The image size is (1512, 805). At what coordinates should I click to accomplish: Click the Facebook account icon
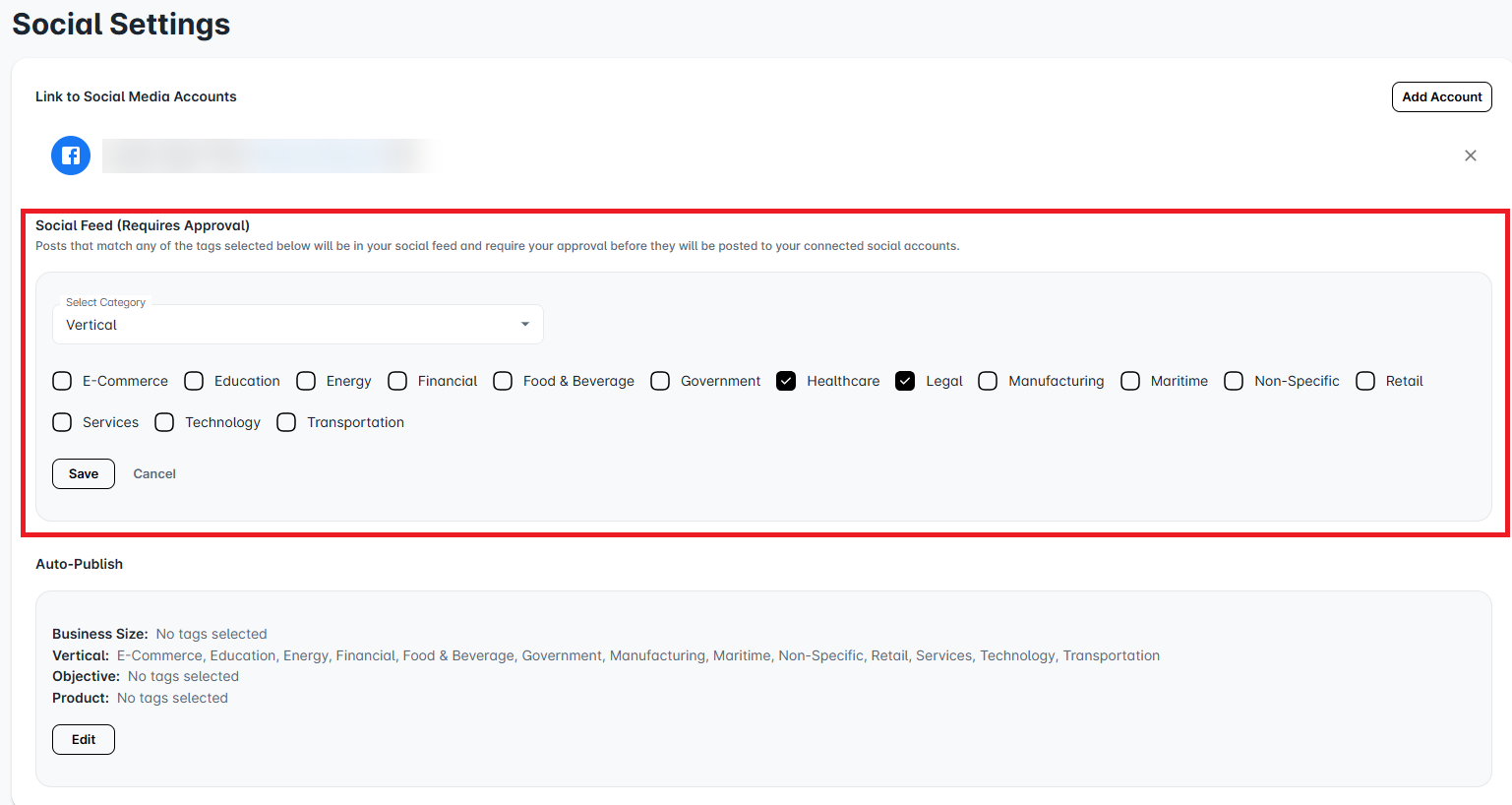pyautogui.click(x=71, y=155)
